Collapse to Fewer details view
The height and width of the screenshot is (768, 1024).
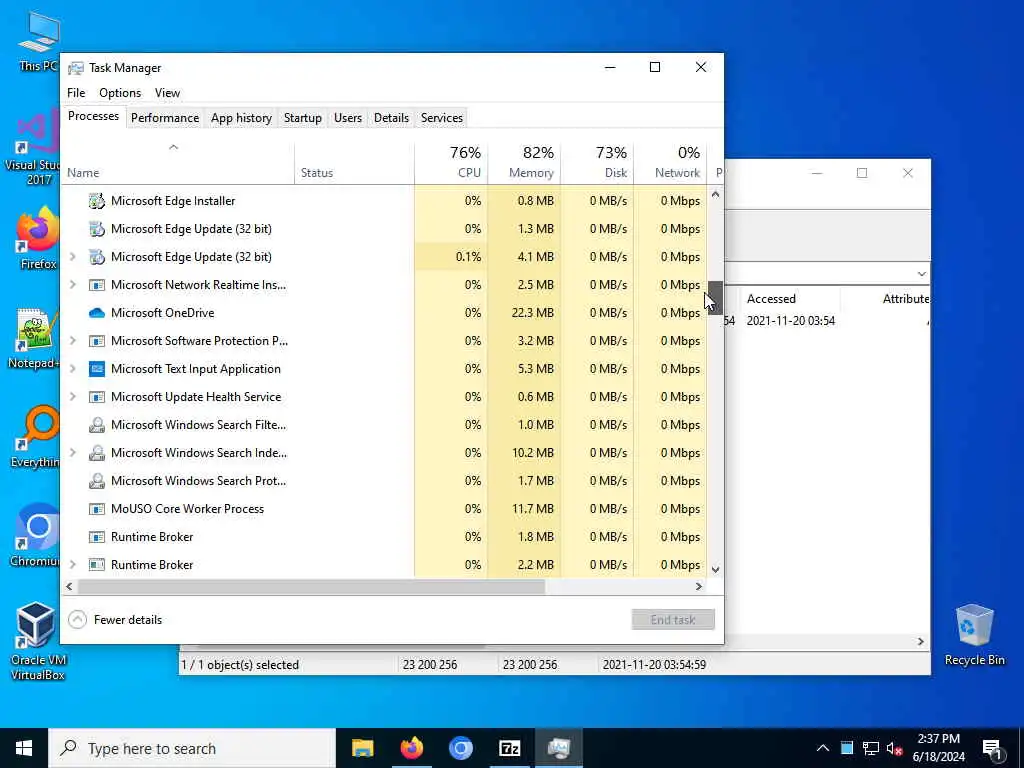[x=116, y=620]
